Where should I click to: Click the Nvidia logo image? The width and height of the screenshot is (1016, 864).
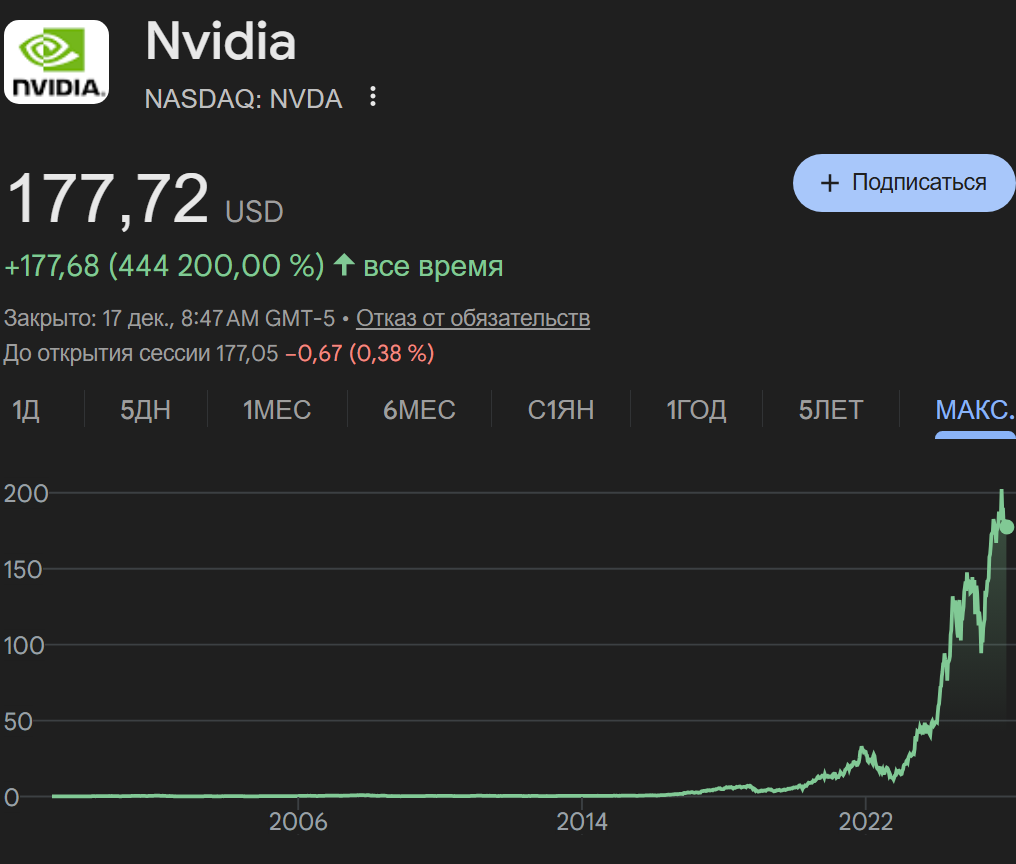57,62
